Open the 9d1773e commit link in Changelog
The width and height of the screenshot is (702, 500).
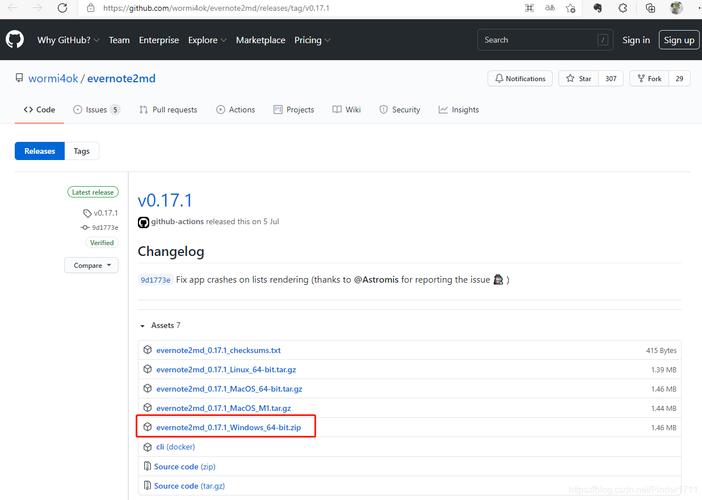pyautogui.click(x=155, y=280)
